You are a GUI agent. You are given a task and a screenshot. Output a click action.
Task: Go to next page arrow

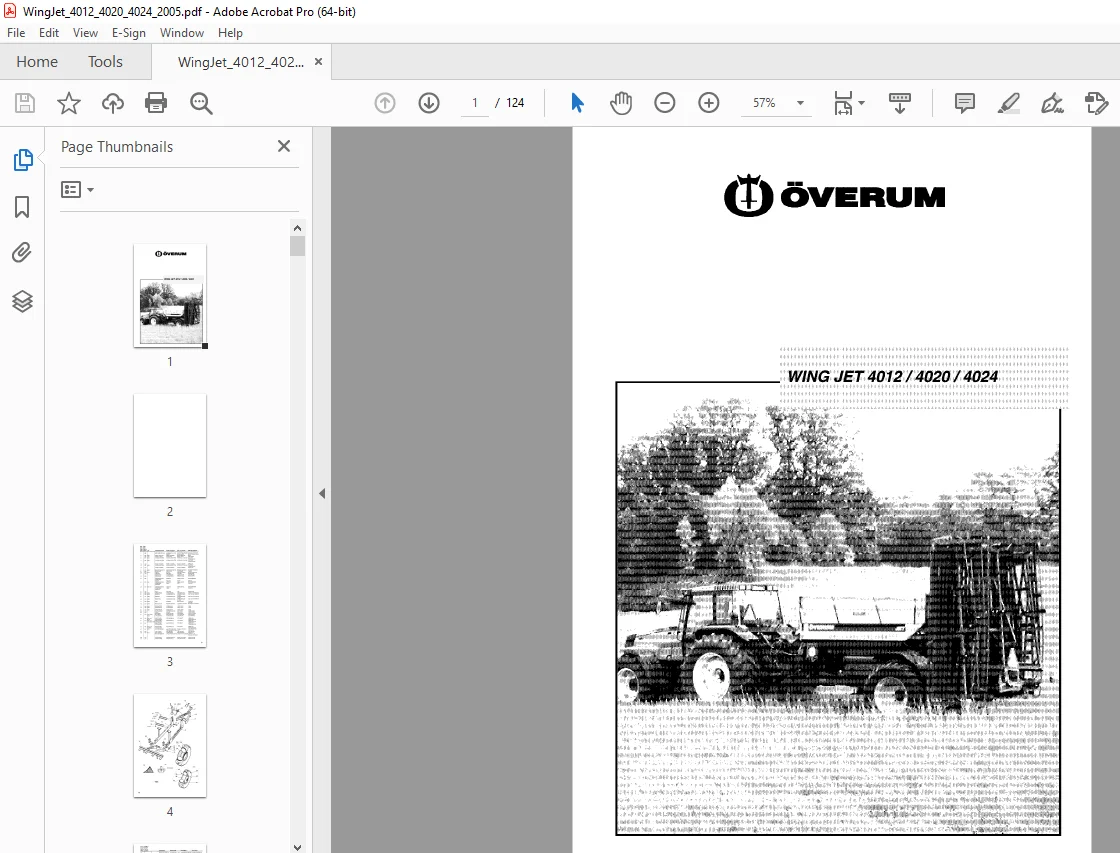click(429, 103)
